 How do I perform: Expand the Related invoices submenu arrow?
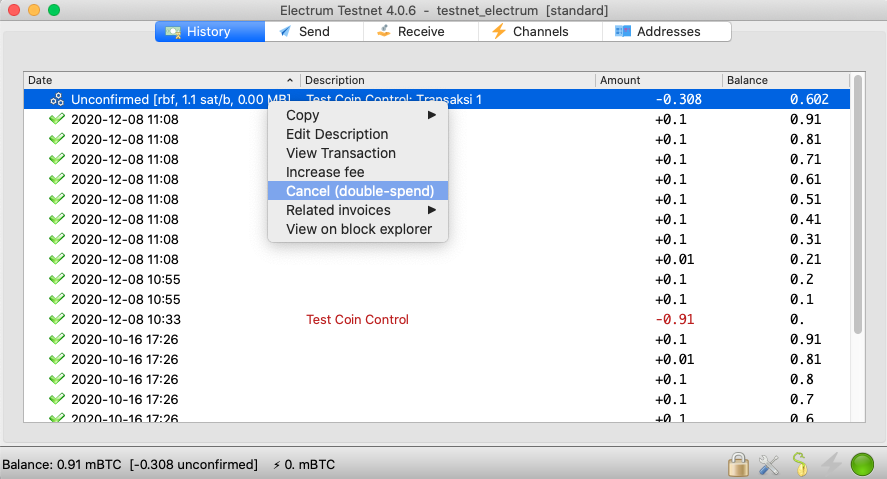[432, 210]
